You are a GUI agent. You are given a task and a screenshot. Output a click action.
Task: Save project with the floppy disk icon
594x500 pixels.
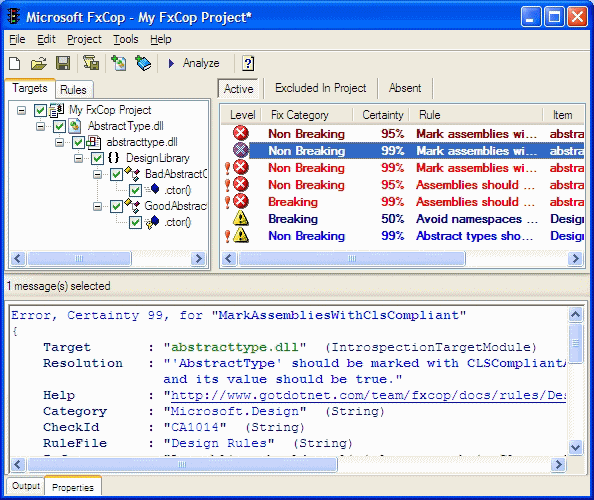point(63,63)
